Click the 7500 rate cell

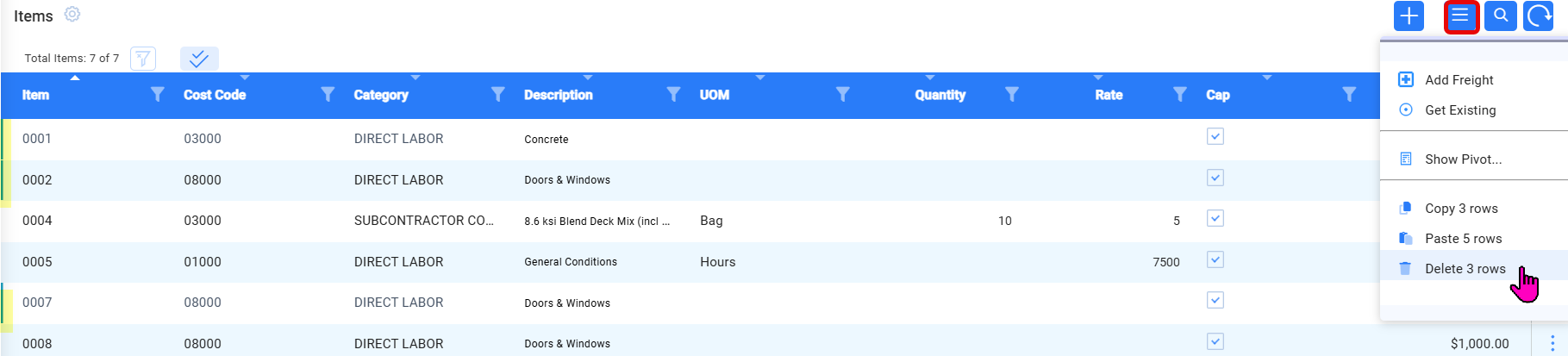point(1165,262)
